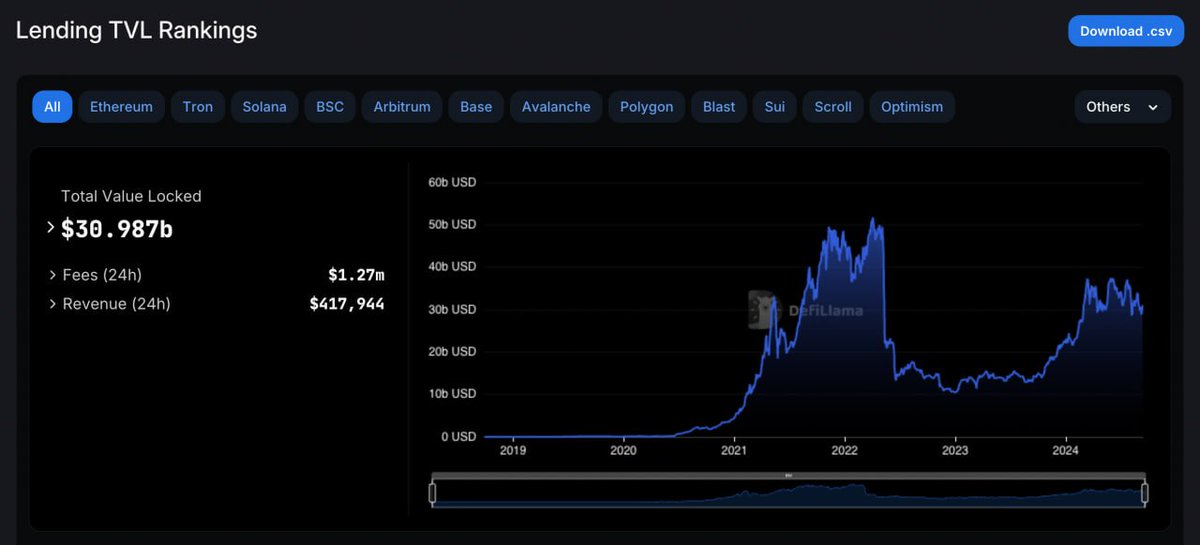The image size is (1200, 545).
Task: Click the top center grip of range slider
Action: pos(788,474)
